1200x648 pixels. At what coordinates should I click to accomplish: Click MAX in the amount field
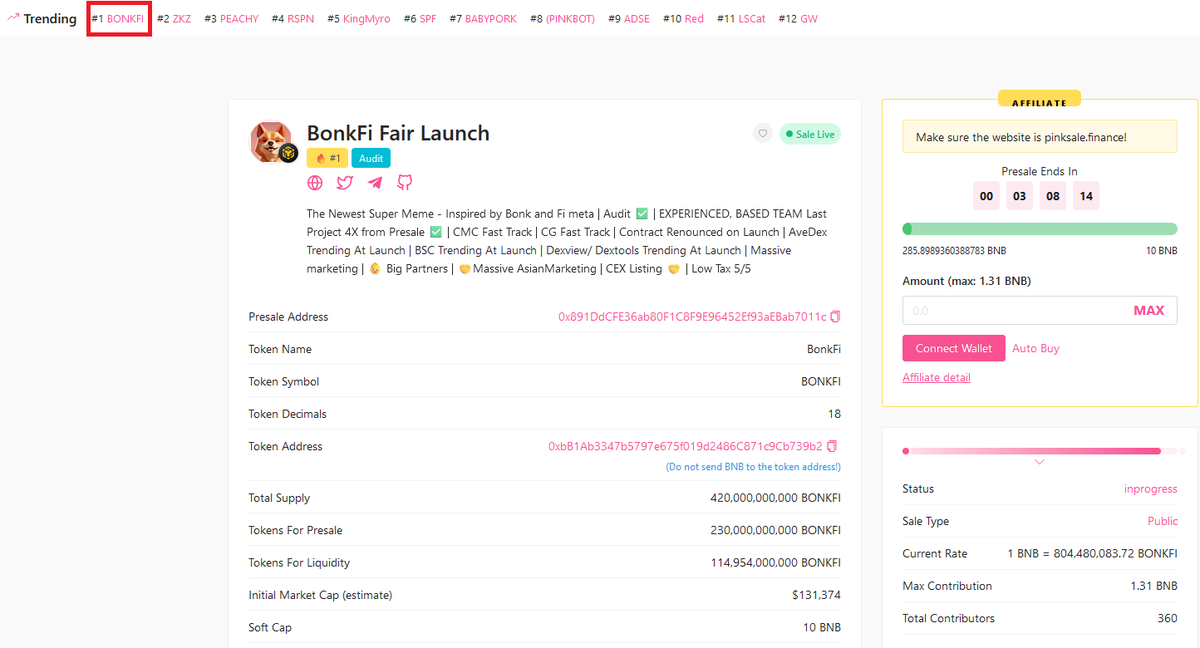pyautogui.click(x=1149, y=311)
